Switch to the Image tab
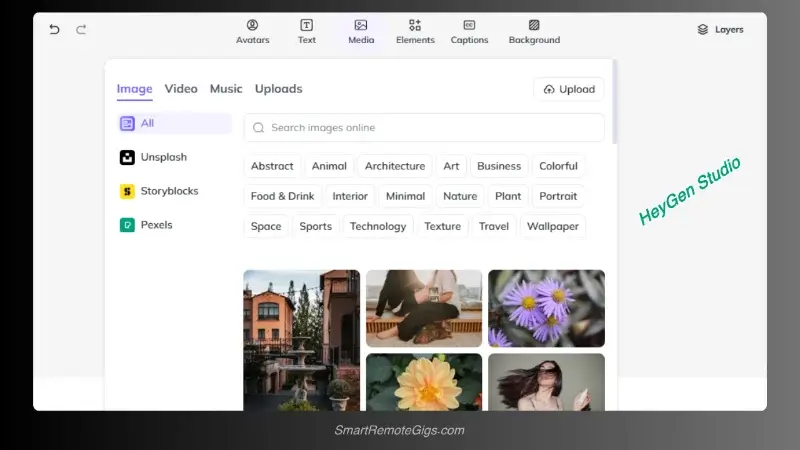 tap(135, 89)
